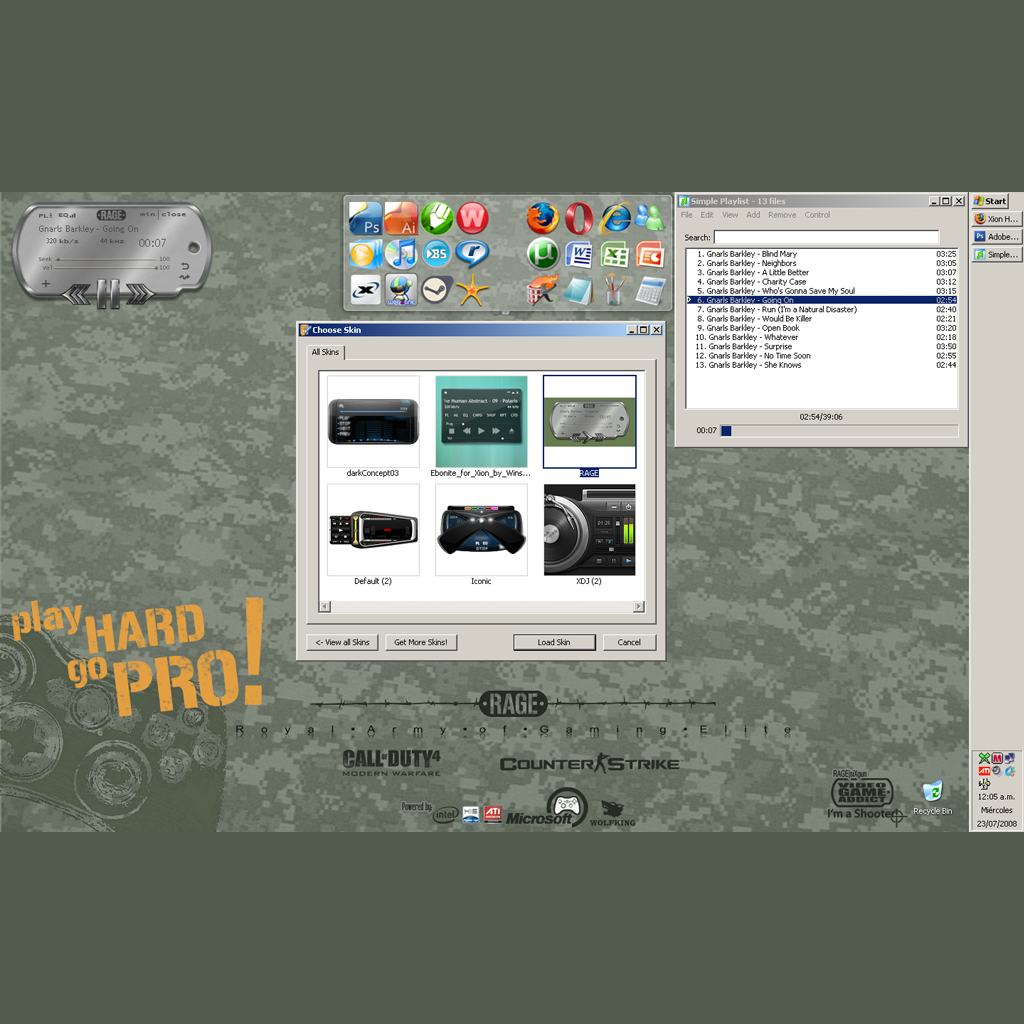Image resolution: width=1024 pixels, height=1024 pixels.
Task: Select 'Gnarls Barkley - She Knows' track
Action: pos(822,365)
